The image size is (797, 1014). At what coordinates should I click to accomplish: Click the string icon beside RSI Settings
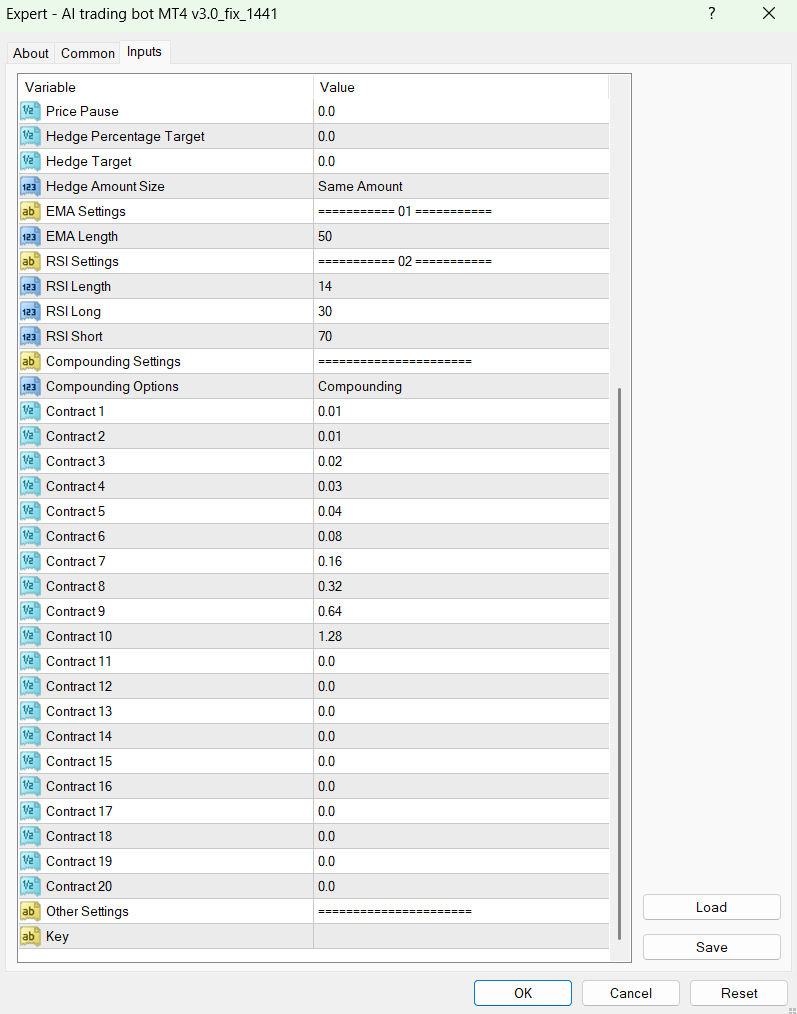30,261
